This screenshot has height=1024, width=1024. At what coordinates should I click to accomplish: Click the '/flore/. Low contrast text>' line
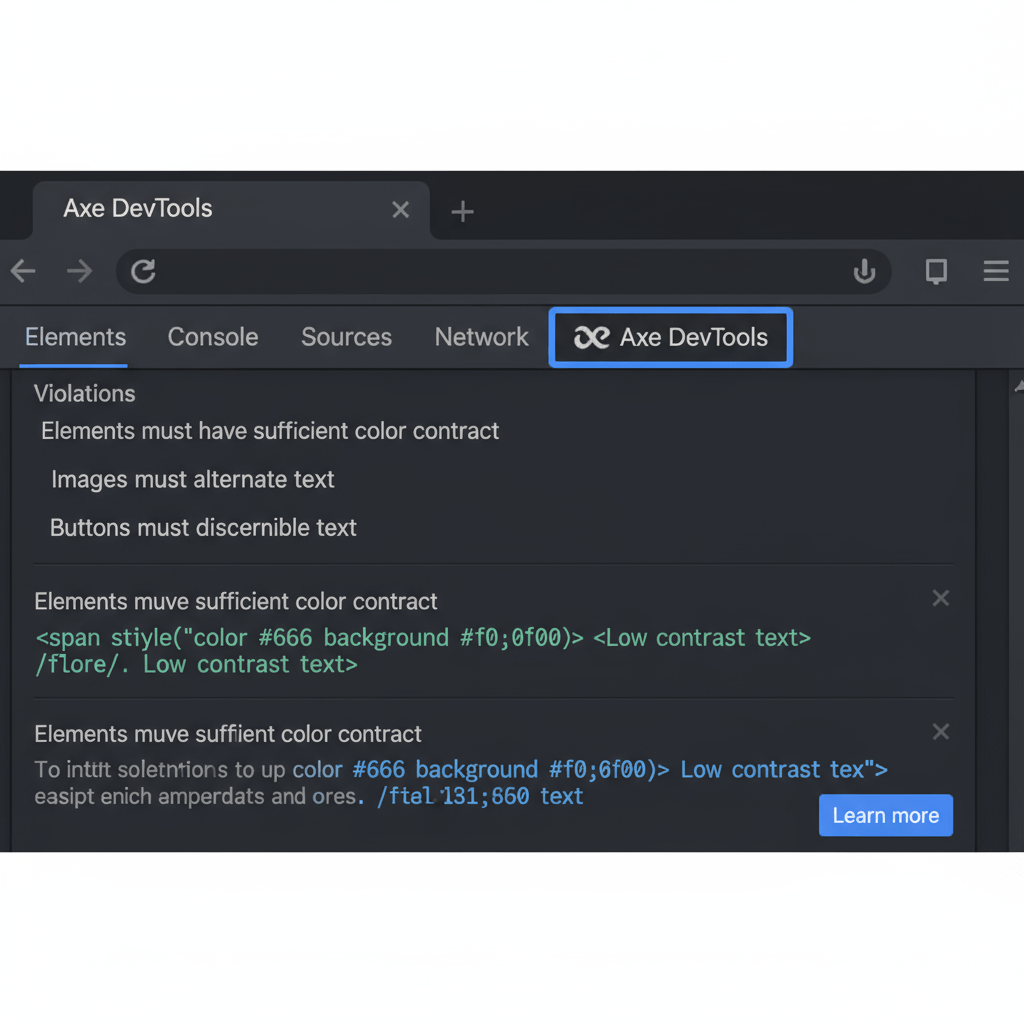coord(196,665)
